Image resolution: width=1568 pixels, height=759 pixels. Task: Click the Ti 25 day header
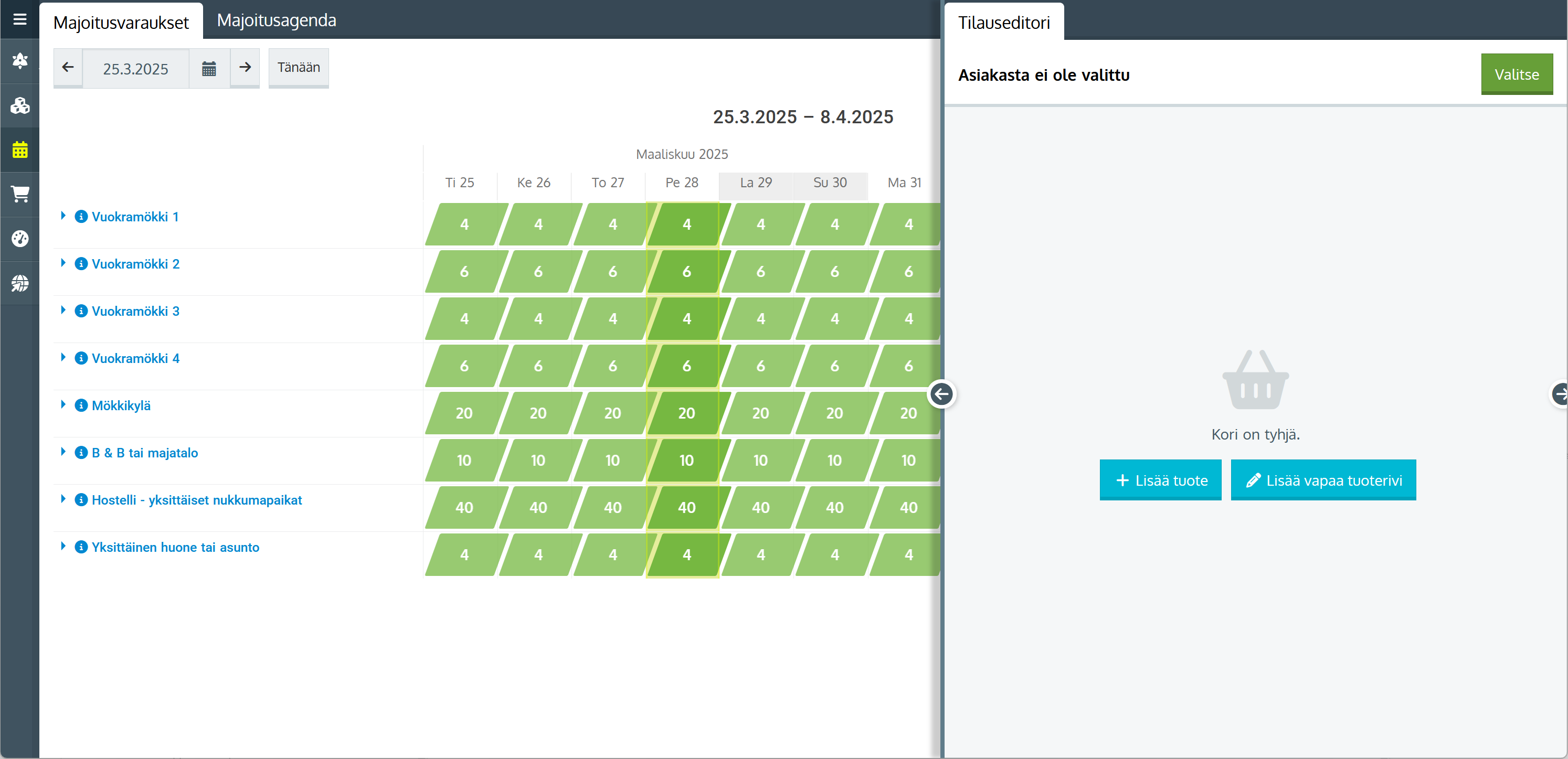click(x=460, y=183)
